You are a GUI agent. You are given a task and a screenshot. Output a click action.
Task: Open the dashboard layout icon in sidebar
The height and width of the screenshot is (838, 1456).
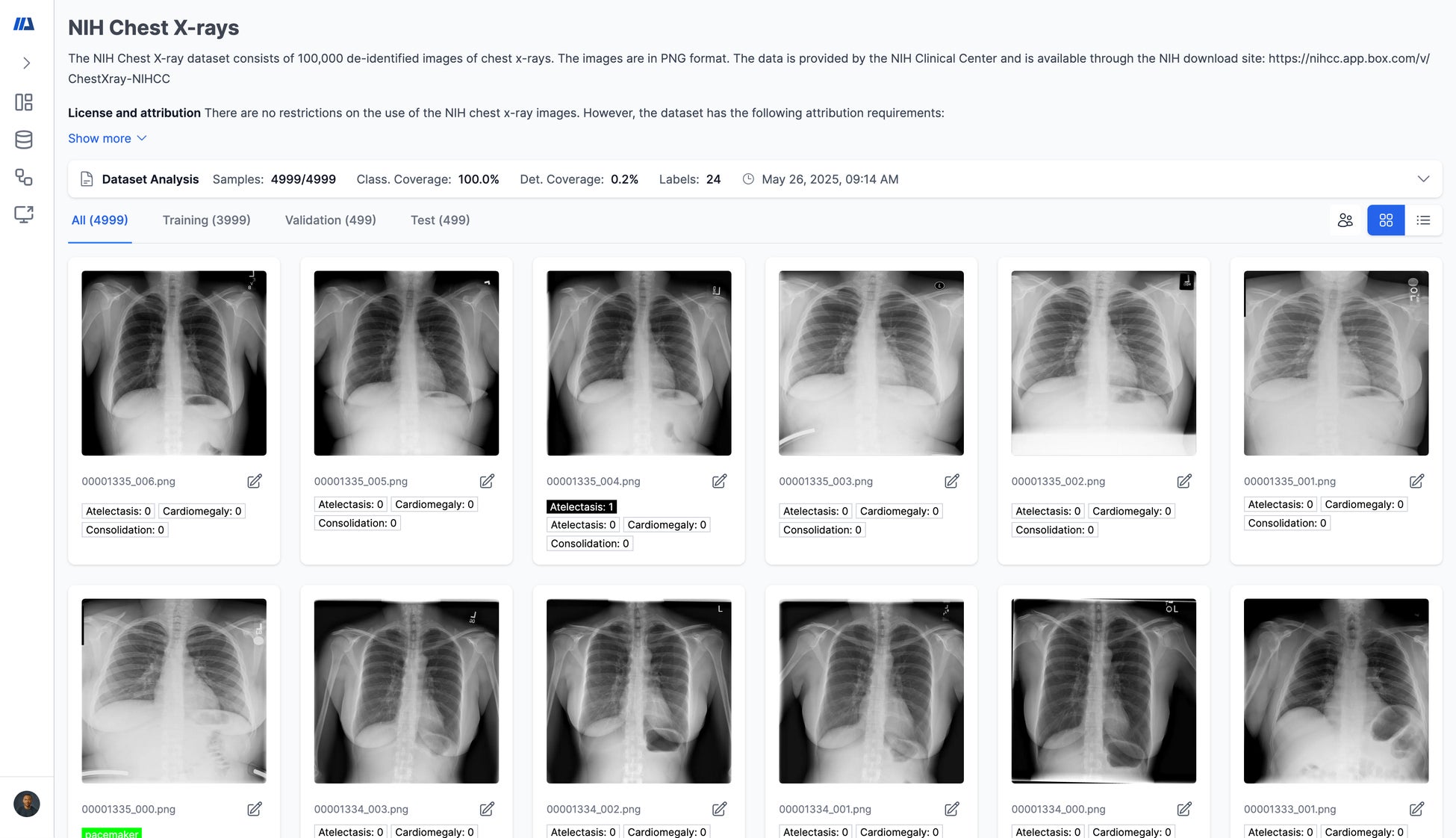point(24,102)
